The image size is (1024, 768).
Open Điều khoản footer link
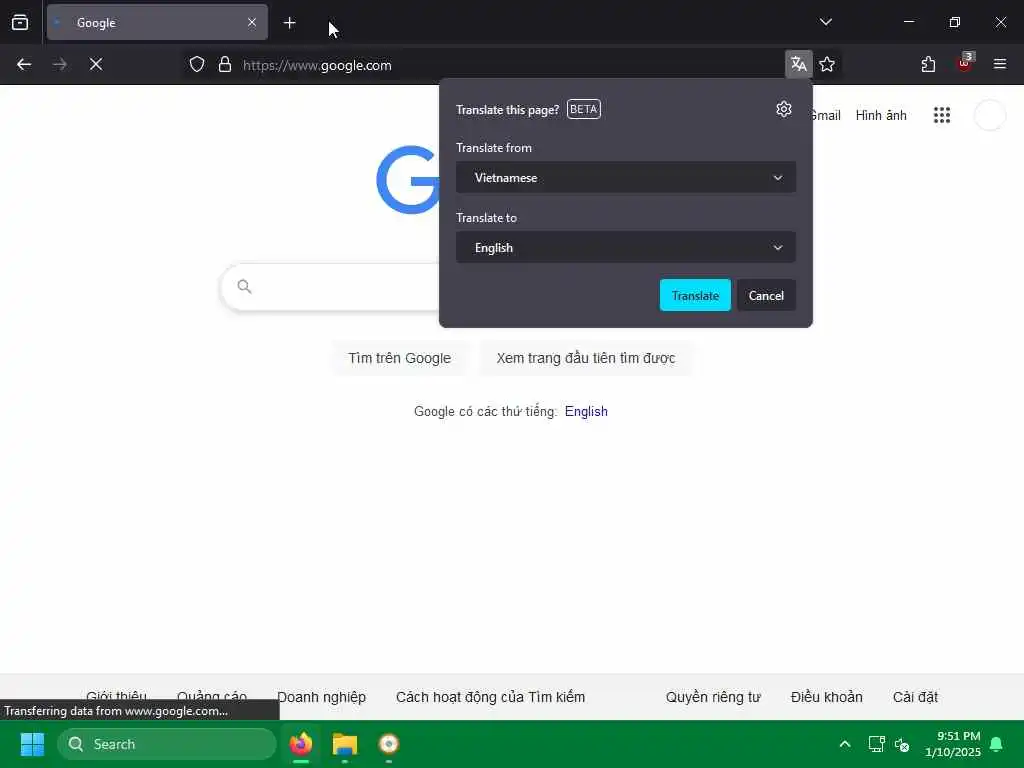tap(827, 697)
